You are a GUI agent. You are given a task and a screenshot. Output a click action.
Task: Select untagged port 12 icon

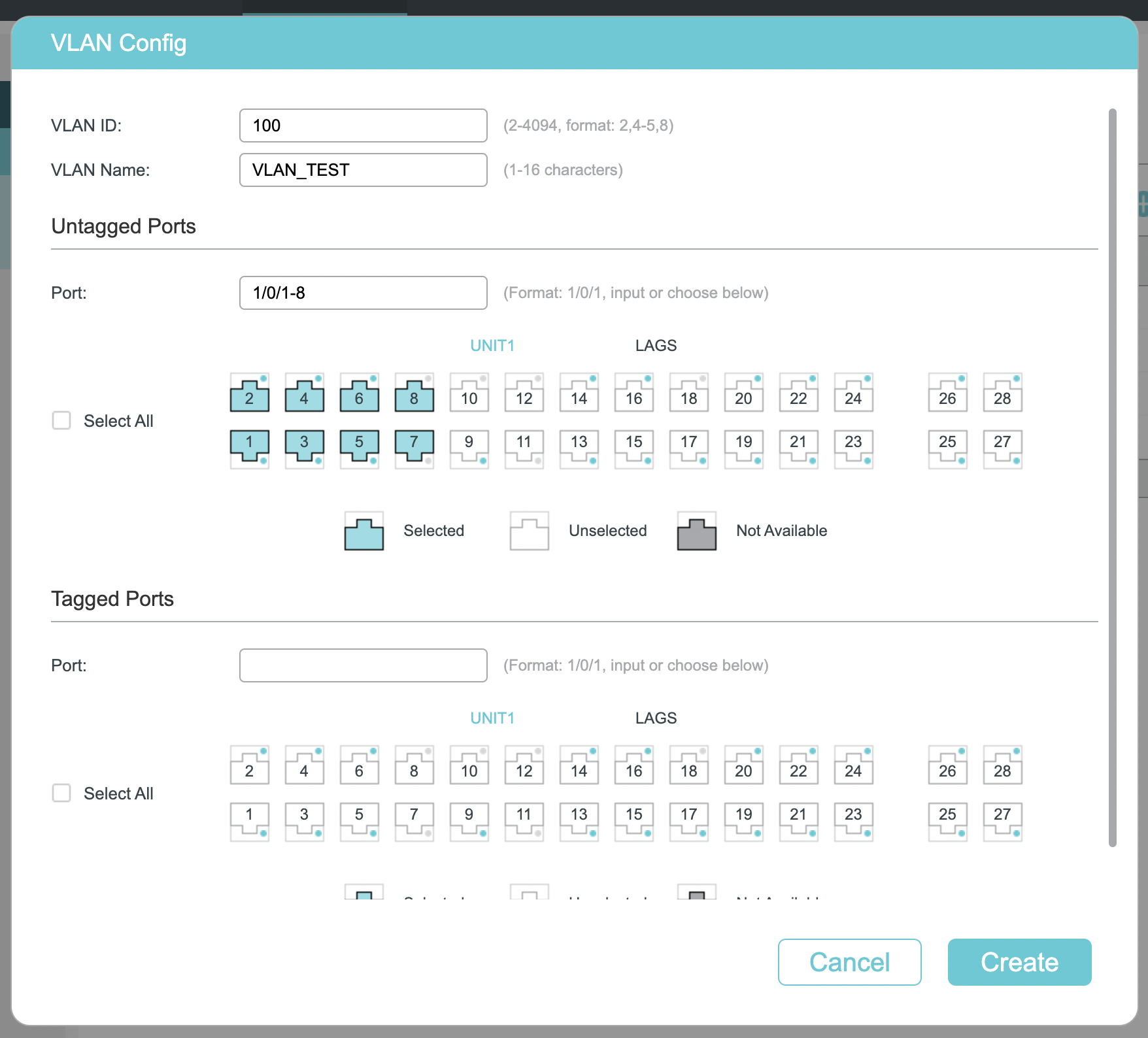point(524,393)
